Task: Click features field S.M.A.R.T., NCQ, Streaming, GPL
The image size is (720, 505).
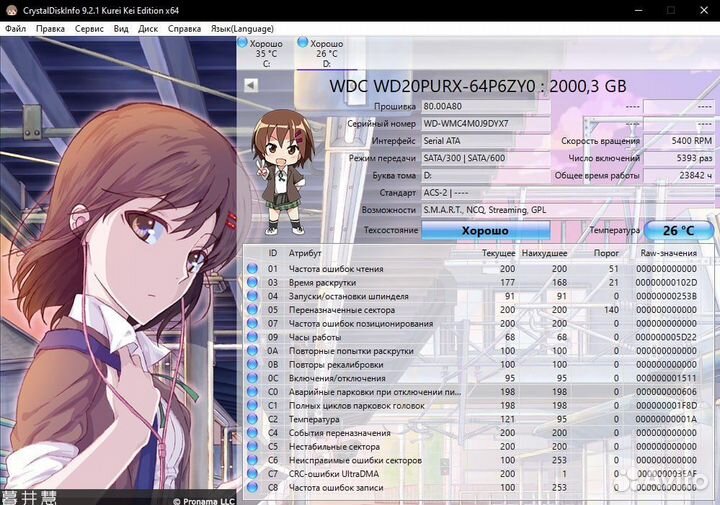Action: click(x=568, y=210)
